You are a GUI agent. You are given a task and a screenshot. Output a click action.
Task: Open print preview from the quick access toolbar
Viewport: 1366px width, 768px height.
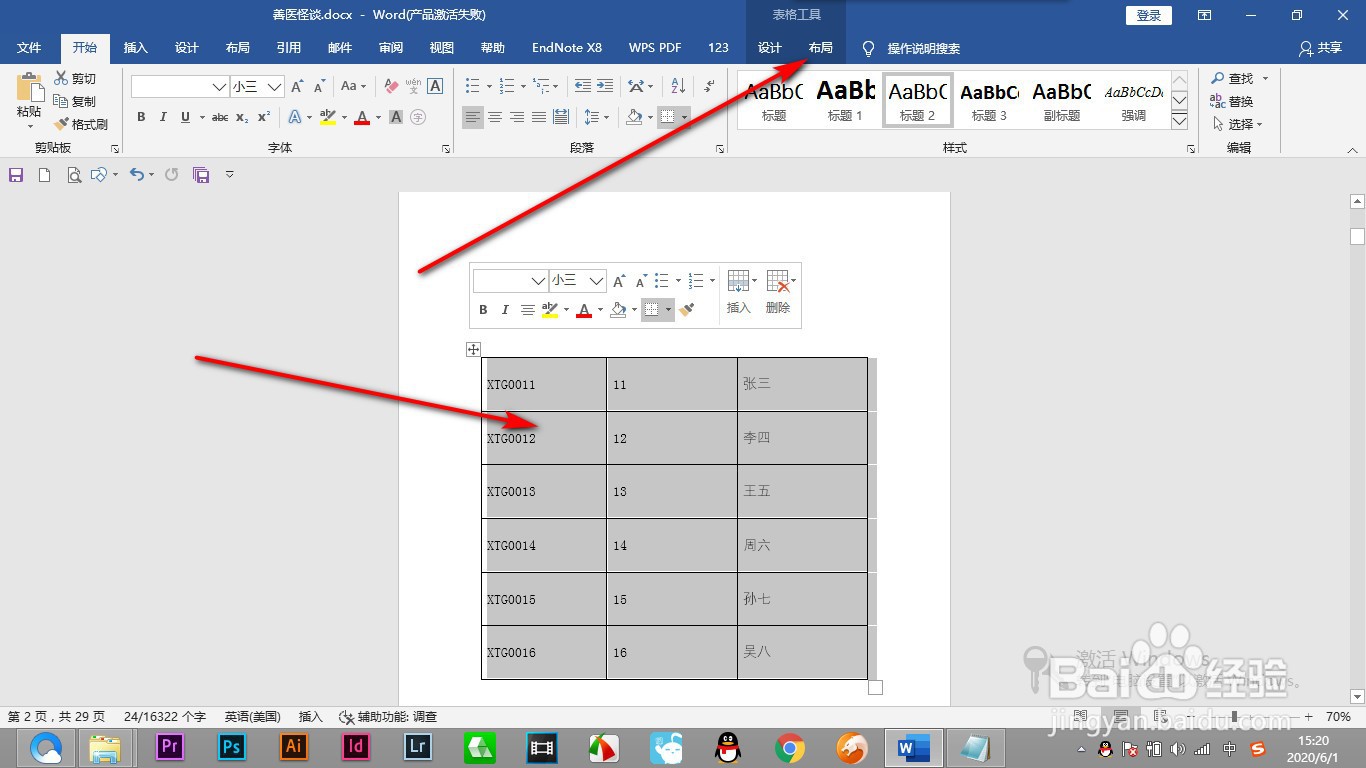pos(74,175)
